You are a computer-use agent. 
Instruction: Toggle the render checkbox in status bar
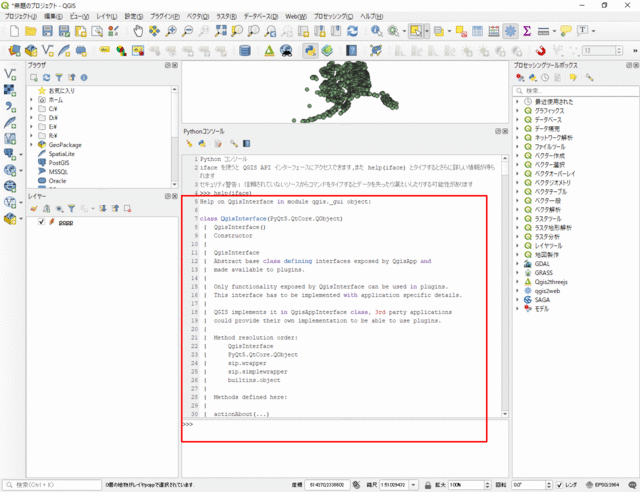(557, 484)
